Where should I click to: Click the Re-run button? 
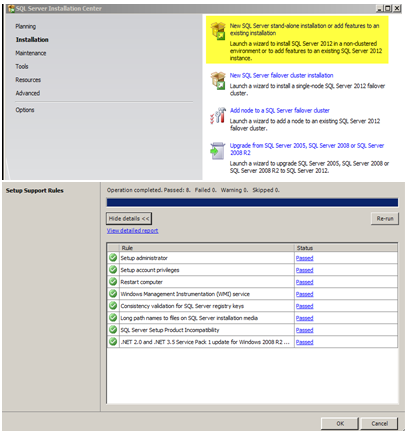coord(385,219)
